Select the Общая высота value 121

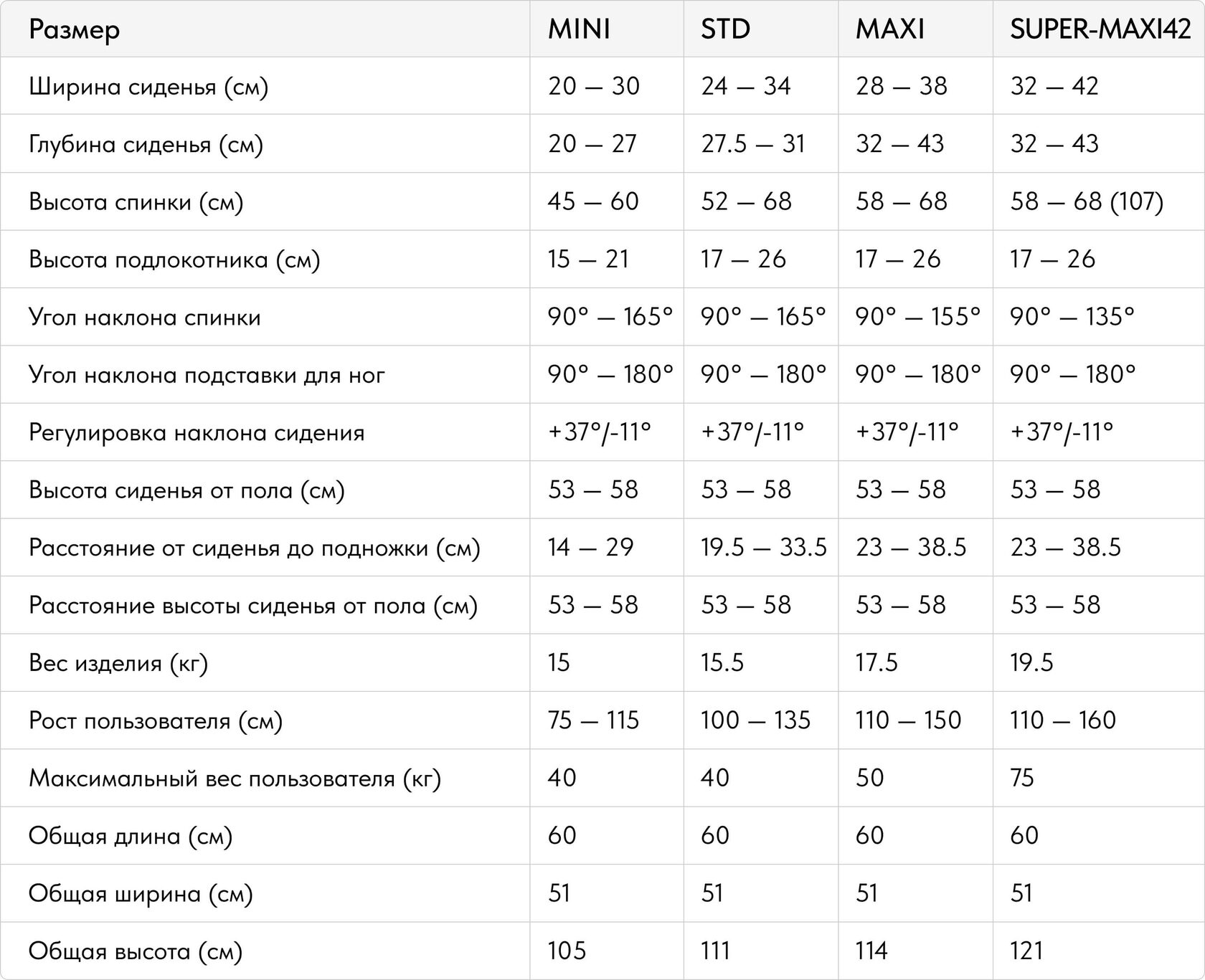(x=1026, y=951)
